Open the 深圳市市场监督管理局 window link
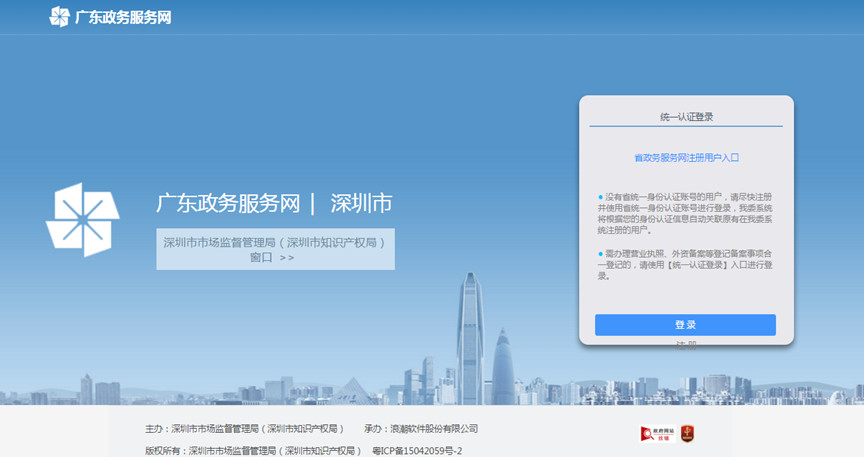This screenshot has width=864, height=460. point(274,242)
